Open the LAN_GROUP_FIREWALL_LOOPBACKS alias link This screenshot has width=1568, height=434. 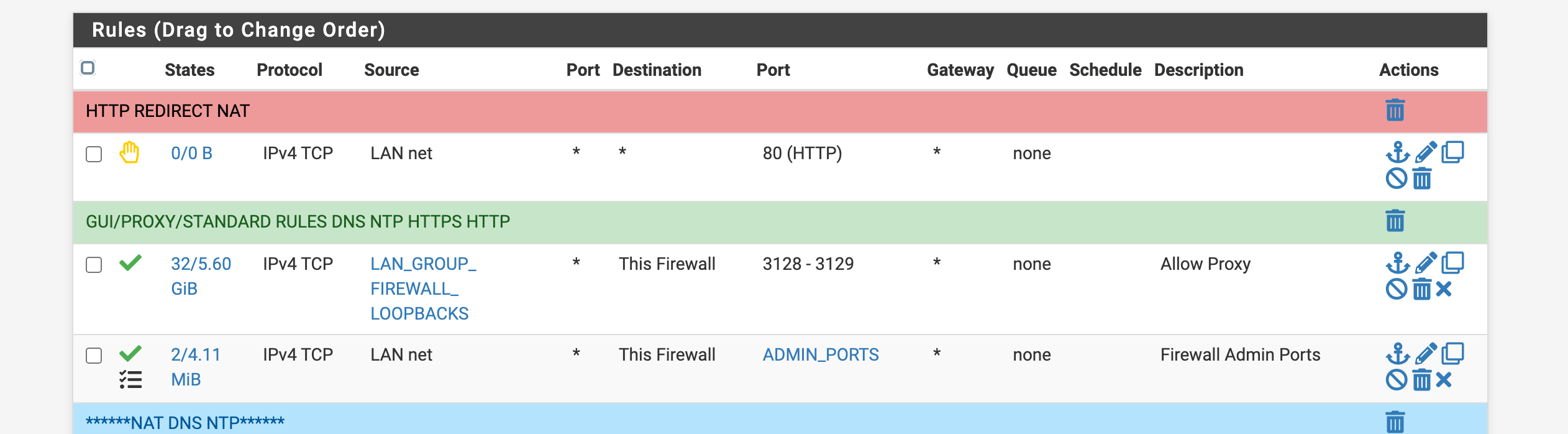coord(422,289)
